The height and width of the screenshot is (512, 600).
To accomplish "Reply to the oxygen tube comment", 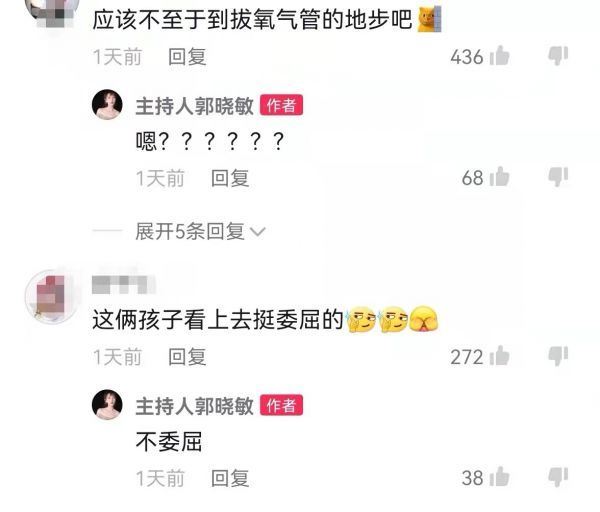I will pyautogui.click(x=187, y=57).
